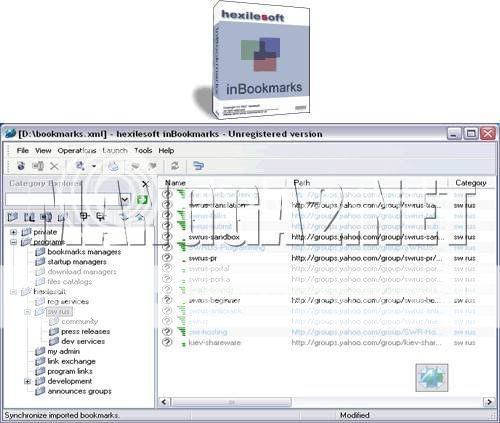Open the search tool dropdown arrow
Image resolution: width=500 pixels, height=423 pixels.
point(94,166)
